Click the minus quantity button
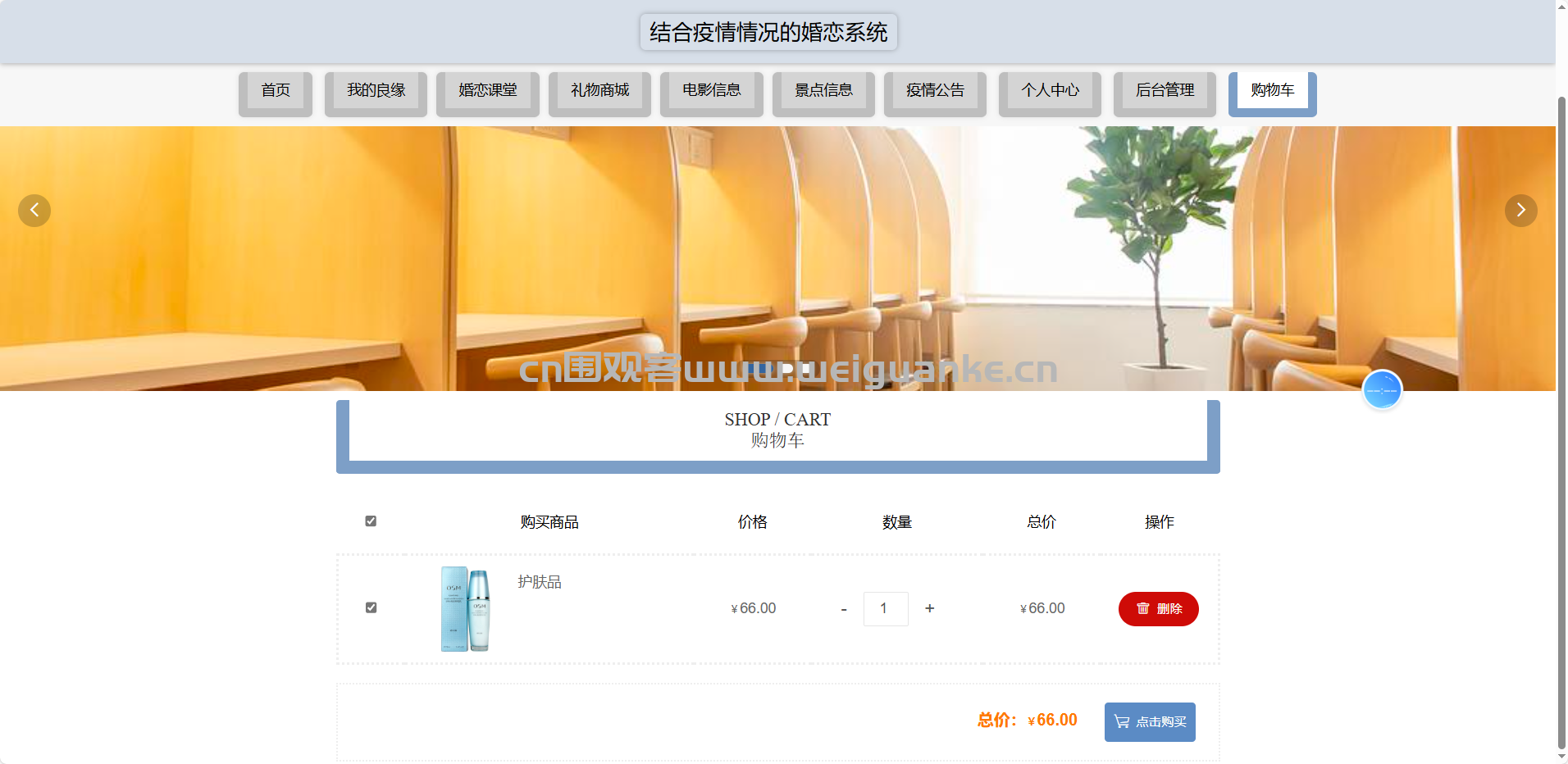1568x764 pixels. [x=844, y=609]
